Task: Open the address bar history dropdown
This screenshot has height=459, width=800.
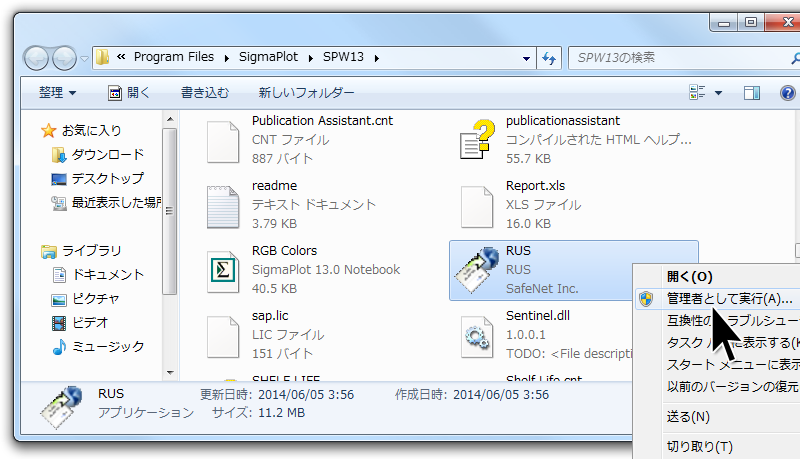Action: tap(526, 59)
